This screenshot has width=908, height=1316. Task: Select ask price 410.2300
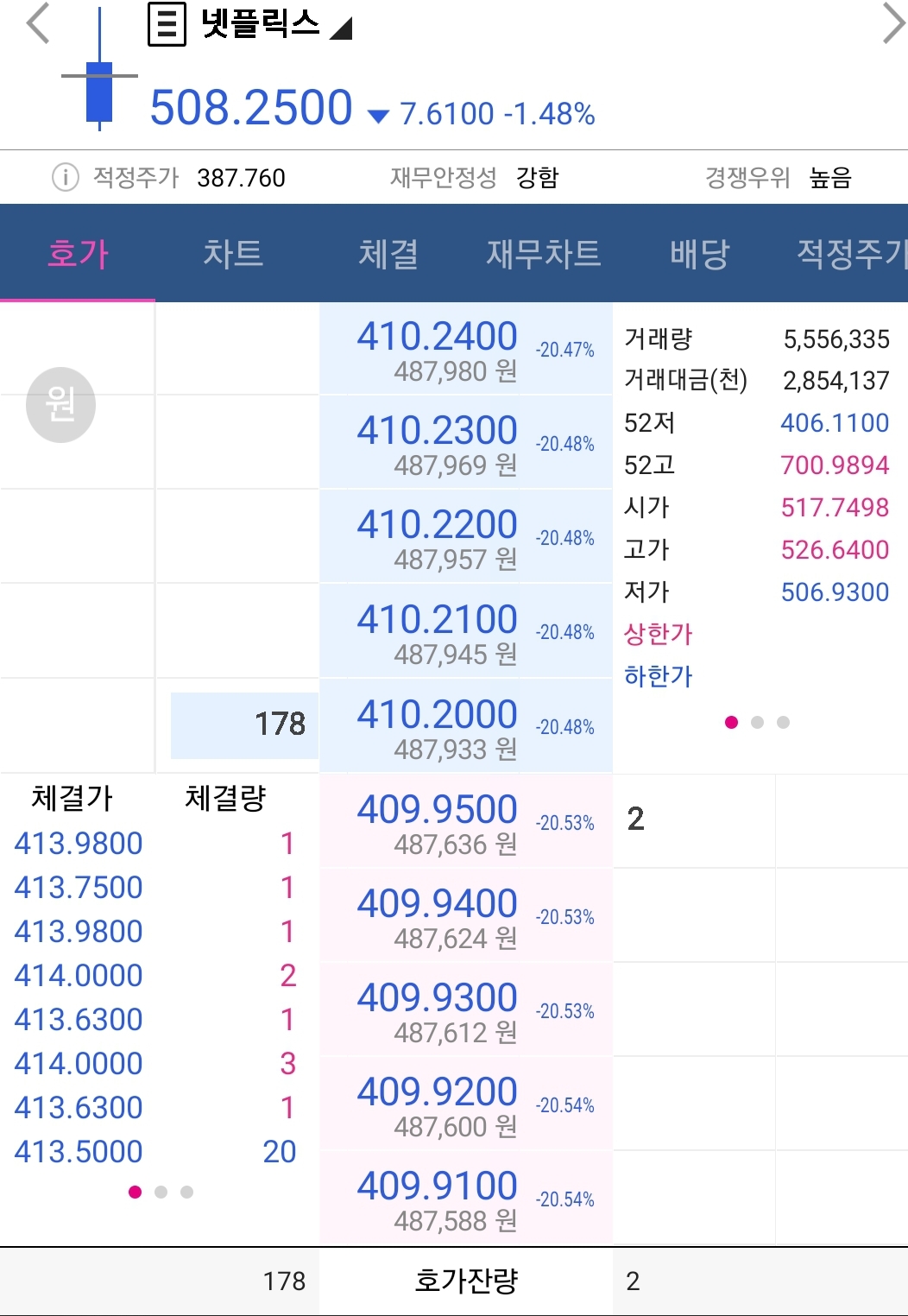click(466, 443)
